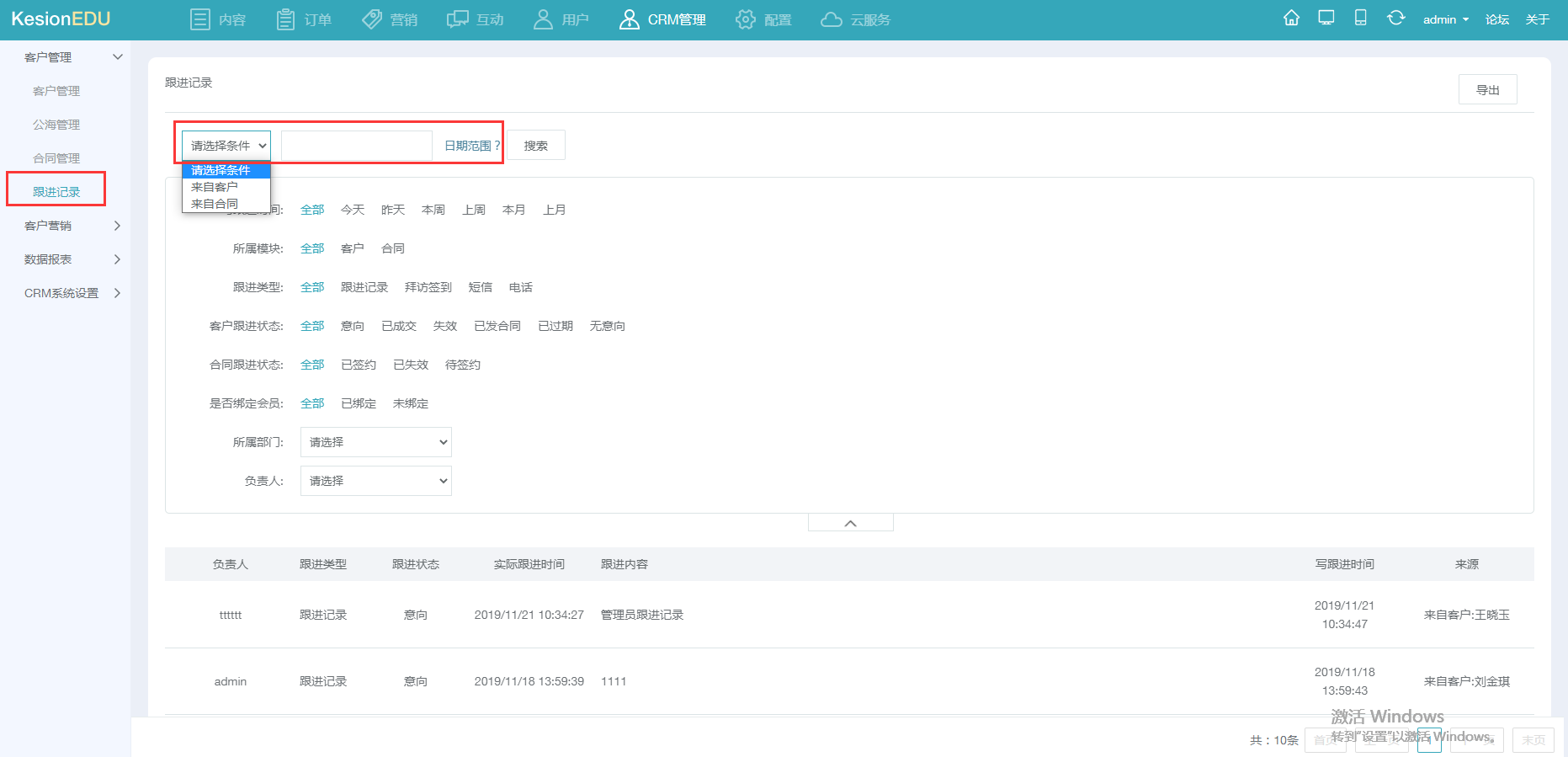Choose 来自客户 in the dropdown list
The height and width of the screenshot is (757, 1568).
tap(226, 187)
